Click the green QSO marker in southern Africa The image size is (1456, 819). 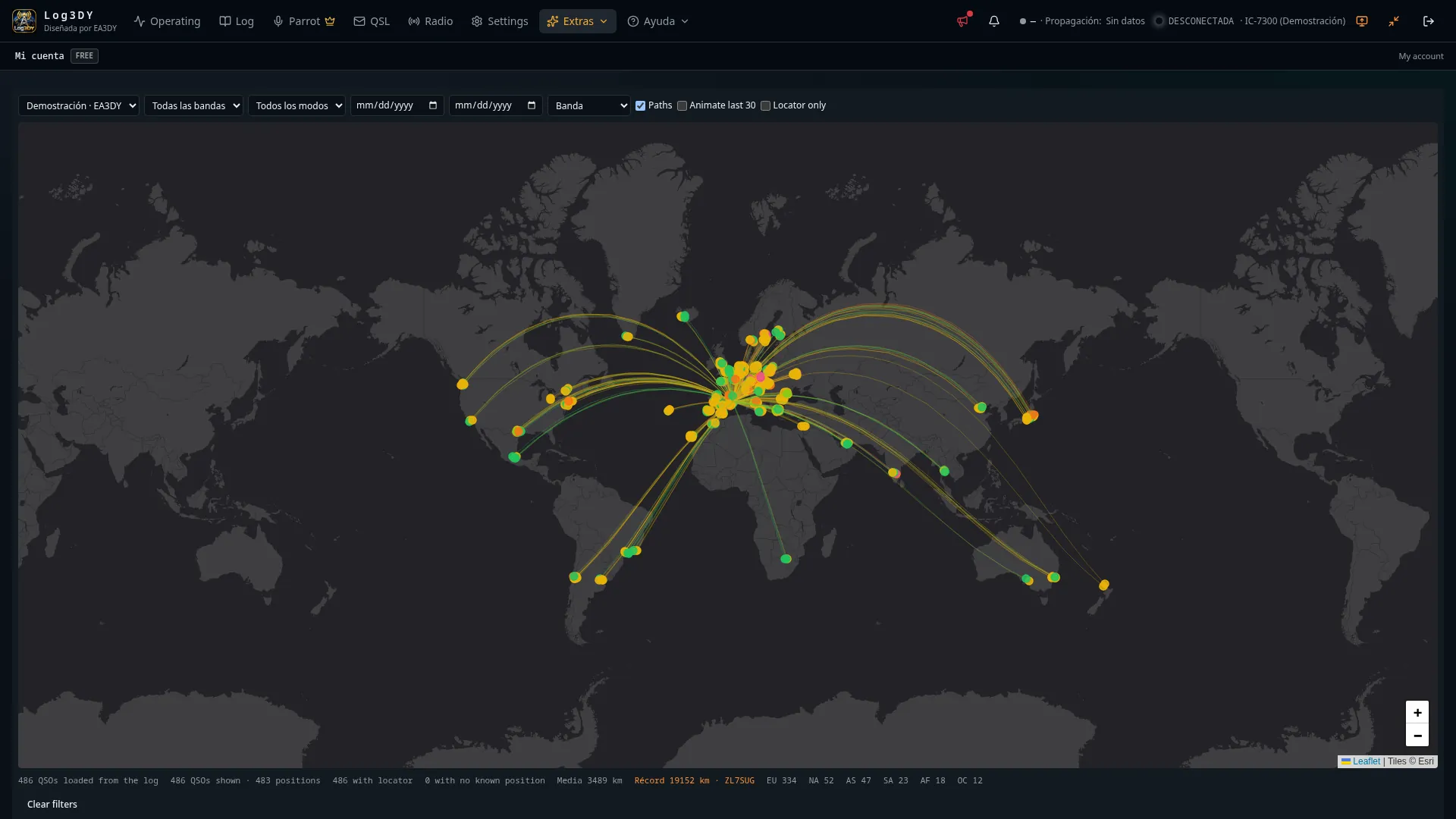(x=786, y=559)
